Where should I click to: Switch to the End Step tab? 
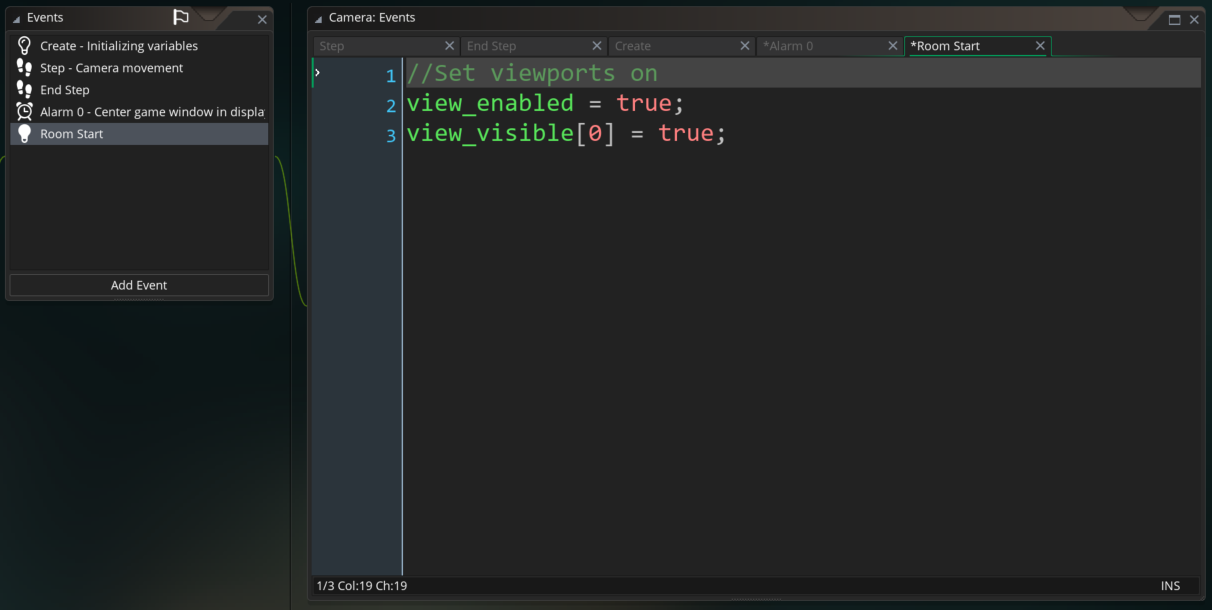[527, 46]
